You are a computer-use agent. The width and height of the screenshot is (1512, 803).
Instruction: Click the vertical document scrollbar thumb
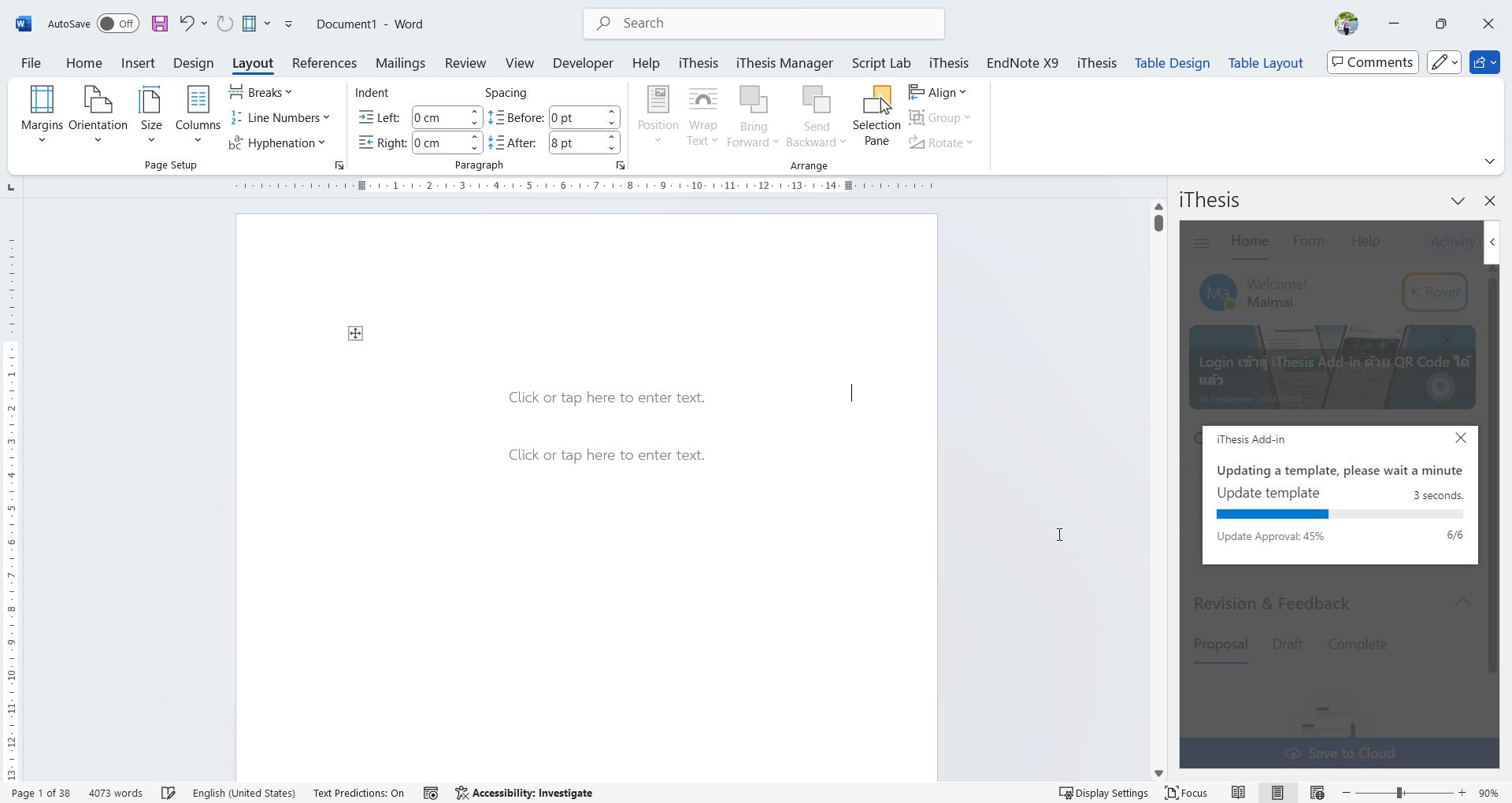coord(1158,223)
